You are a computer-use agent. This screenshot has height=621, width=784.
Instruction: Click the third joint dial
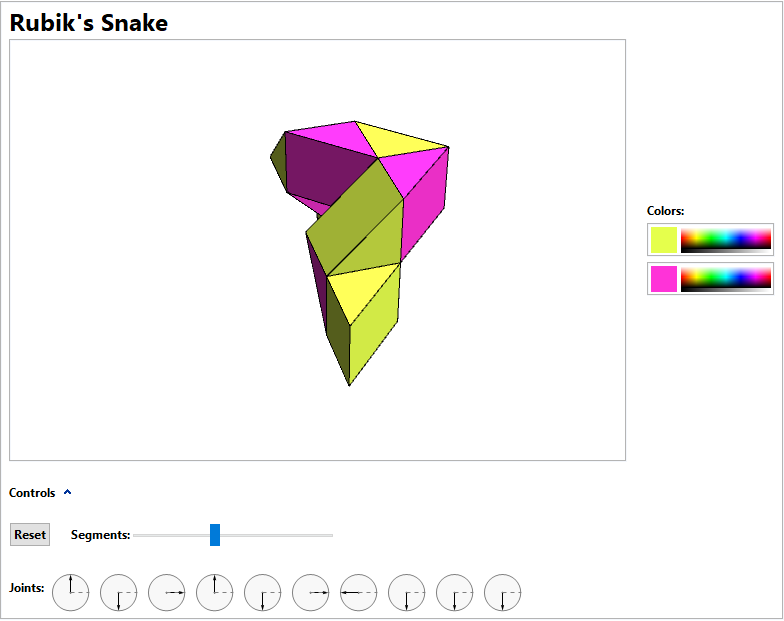[x=167, y=593]
